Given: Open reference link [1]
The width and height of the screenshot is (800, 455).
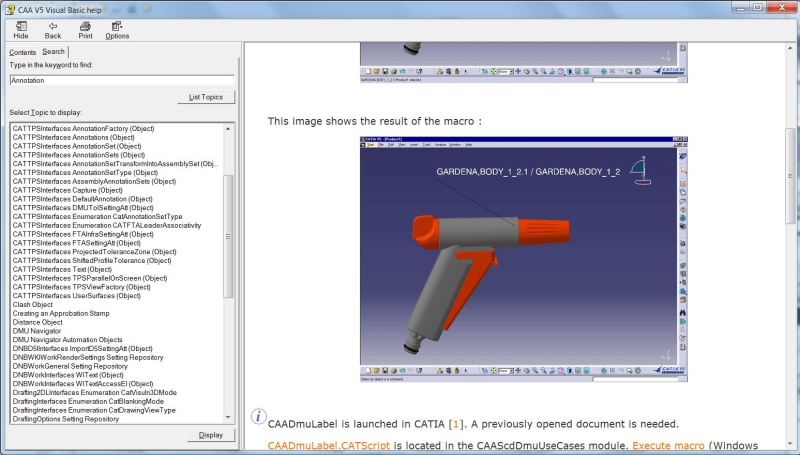Looking at the screenshot, I should 456,424.
